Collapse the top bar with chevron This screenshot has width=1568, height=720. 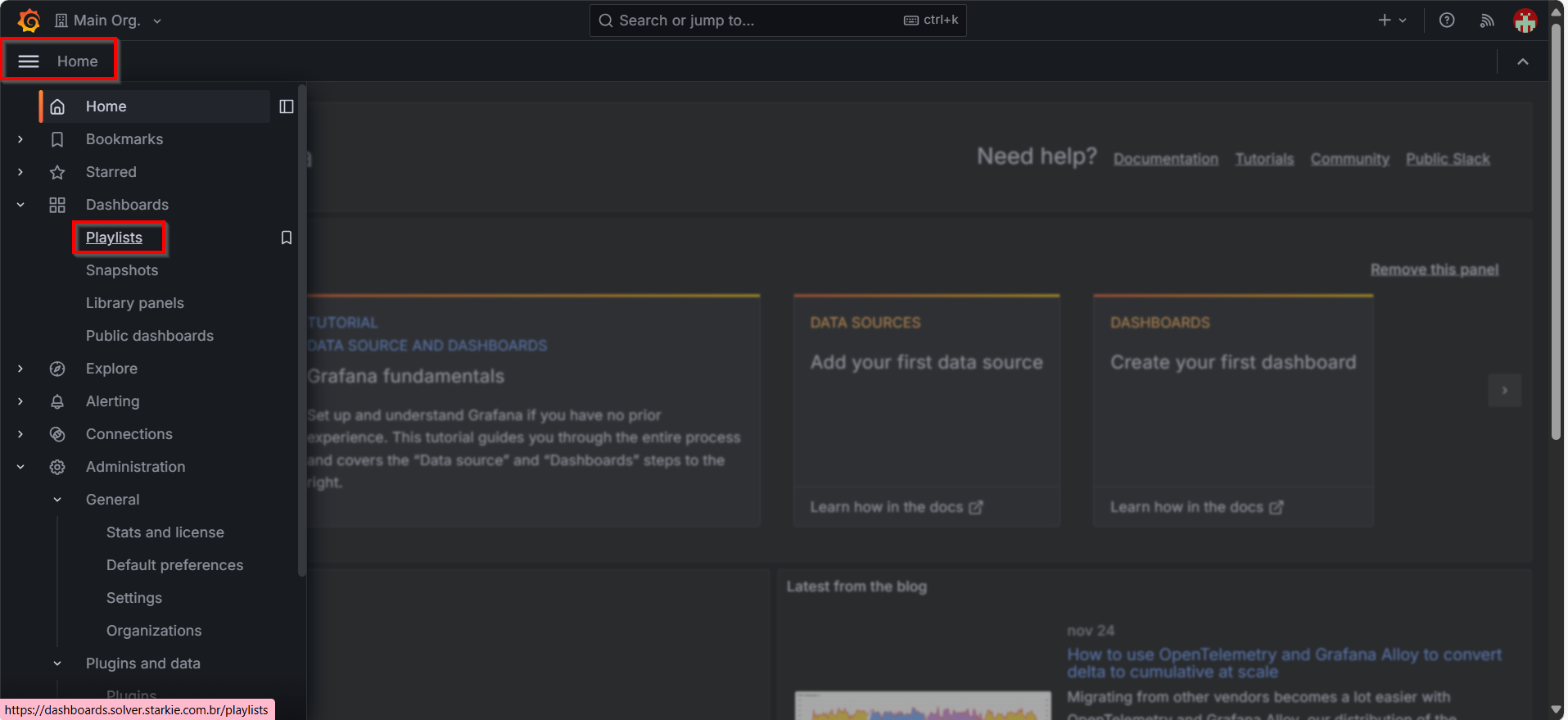[x=1523, y=61]
